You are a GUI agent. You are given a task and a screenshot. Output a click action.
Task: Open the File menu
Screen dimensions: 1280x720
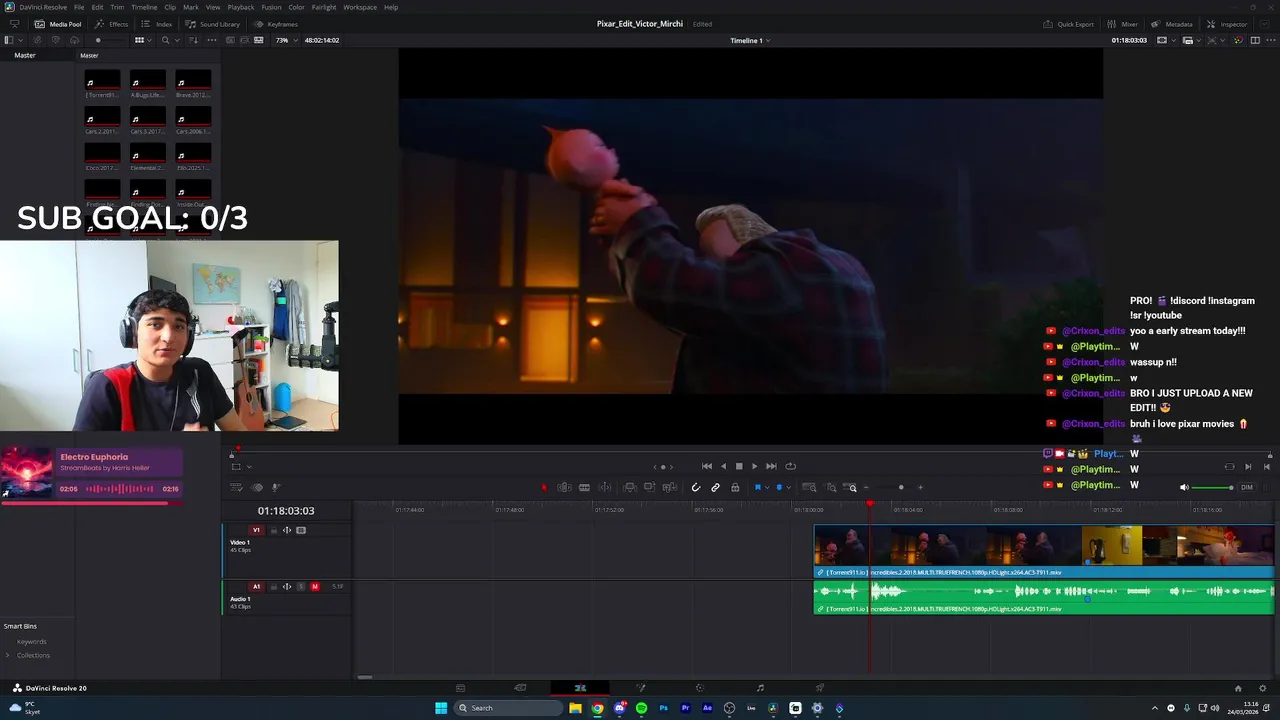point(79,7)
